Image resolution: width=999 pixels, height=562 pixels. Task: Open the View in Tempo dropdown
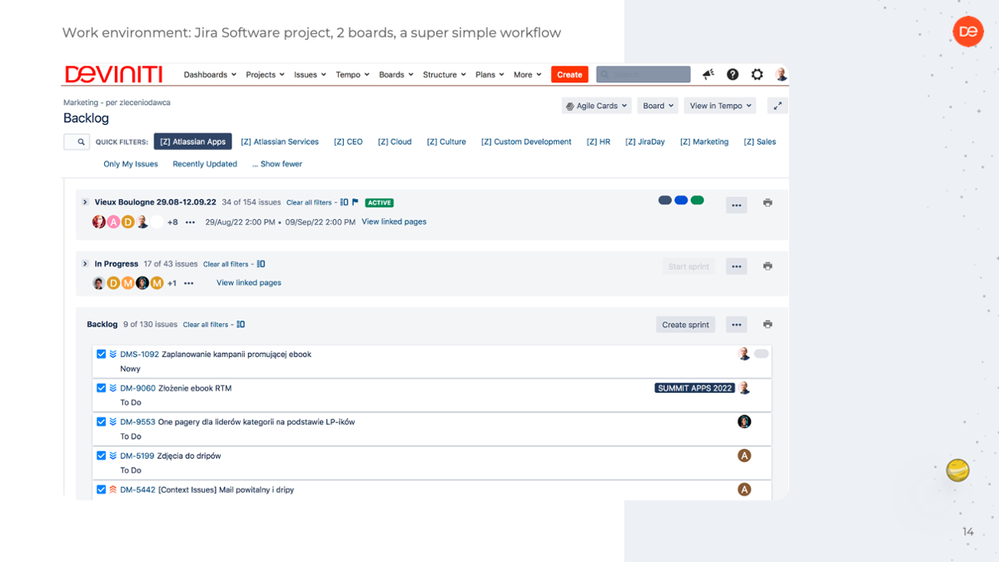pyautogui.click(x=720, y=106)
